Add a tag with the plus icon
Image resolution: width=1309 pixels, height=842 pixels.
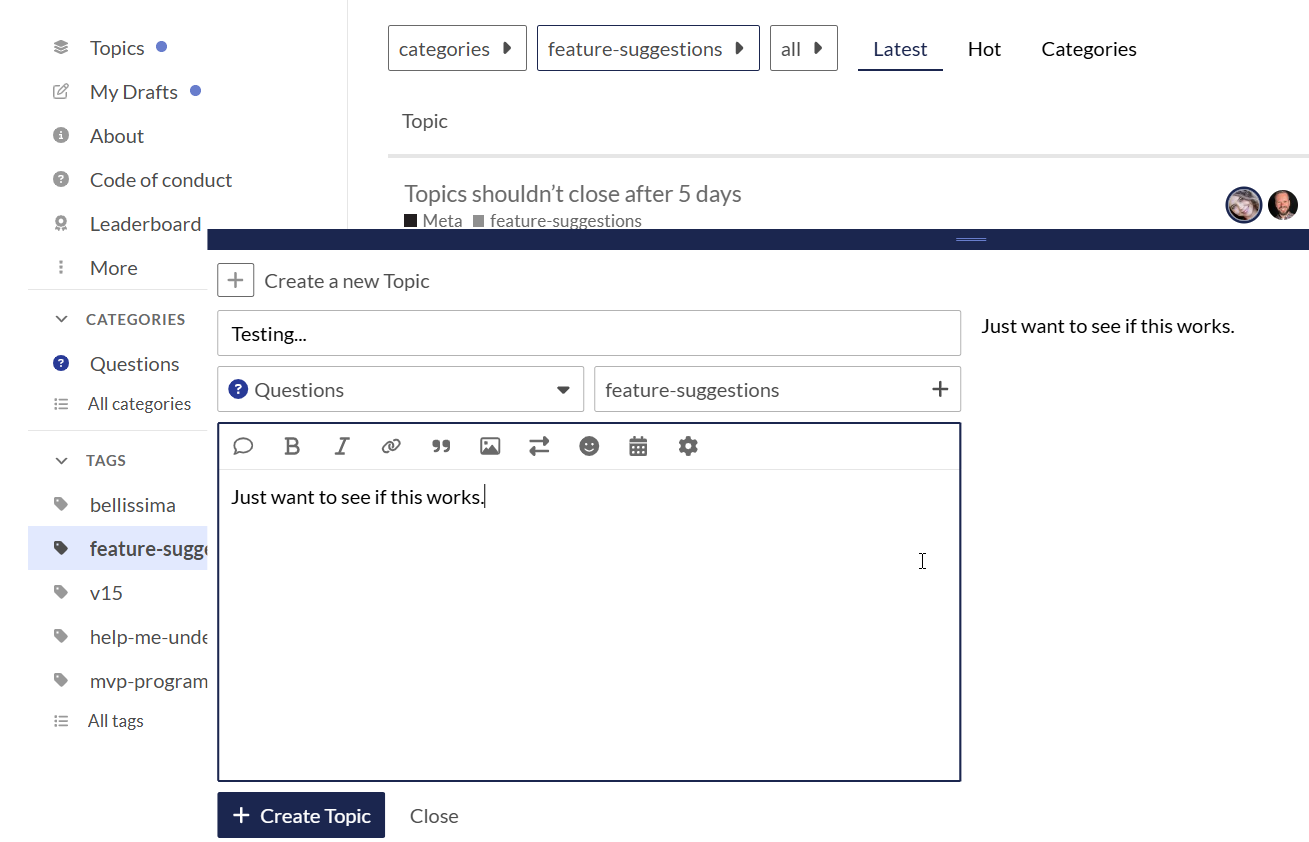coord(940,389)
